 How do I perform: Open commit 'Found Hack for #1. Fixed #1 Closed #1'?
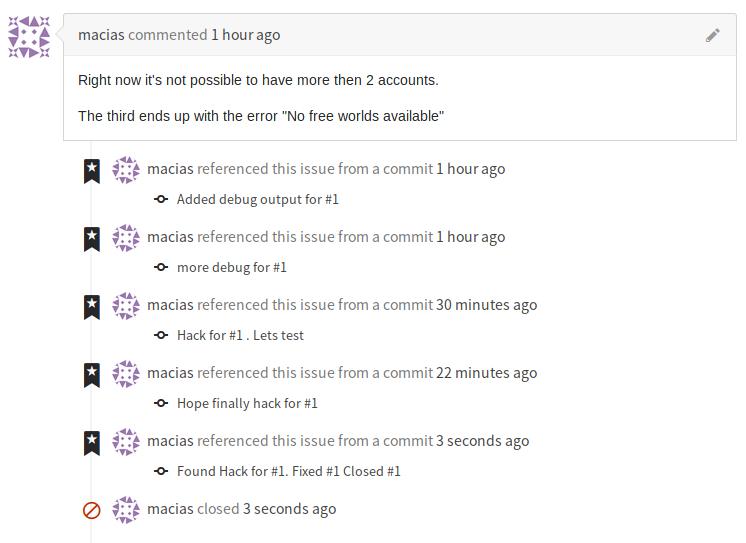[x=289, y=472]
